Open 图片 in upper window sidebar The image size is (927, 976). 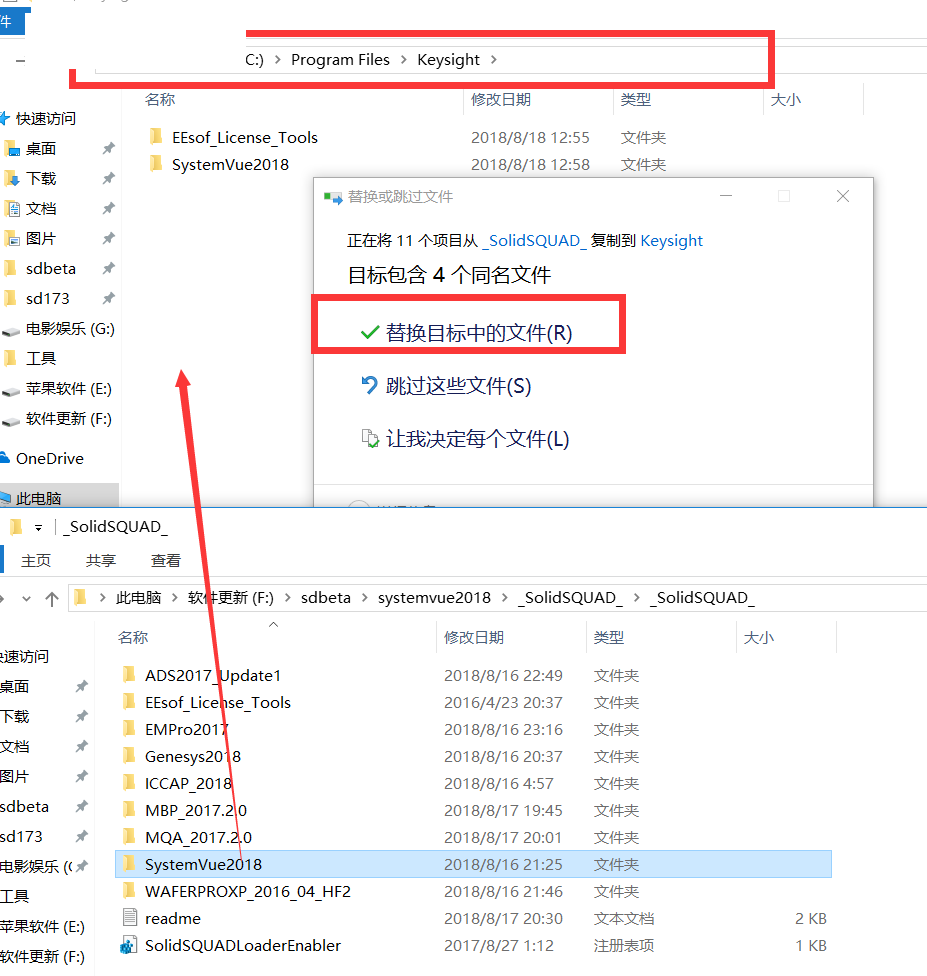click(x=41, y=238)
